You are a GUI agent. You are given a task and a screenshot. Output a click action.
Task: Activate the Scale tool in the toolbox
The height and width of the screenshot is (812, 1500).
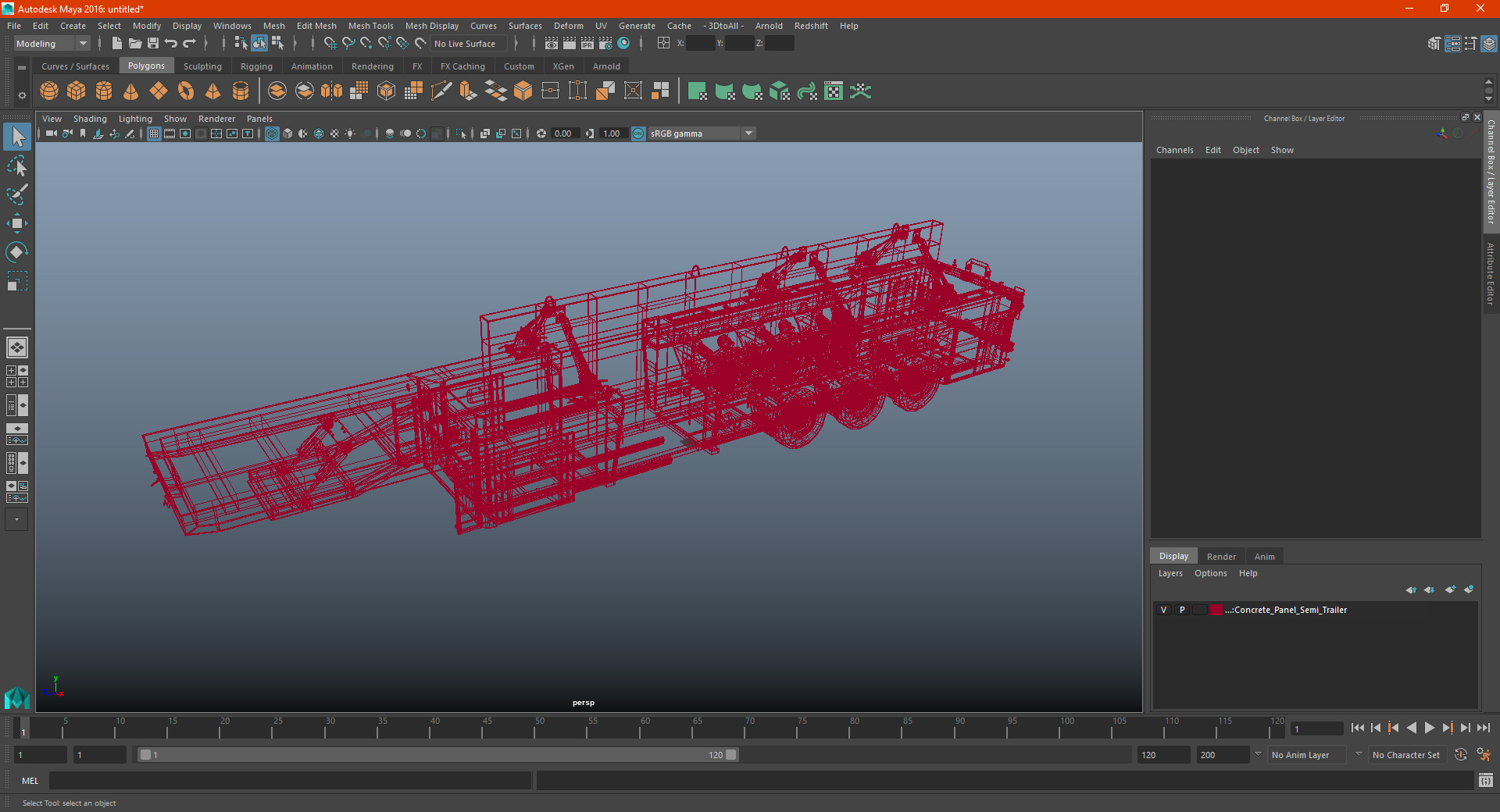click(16, 280)
